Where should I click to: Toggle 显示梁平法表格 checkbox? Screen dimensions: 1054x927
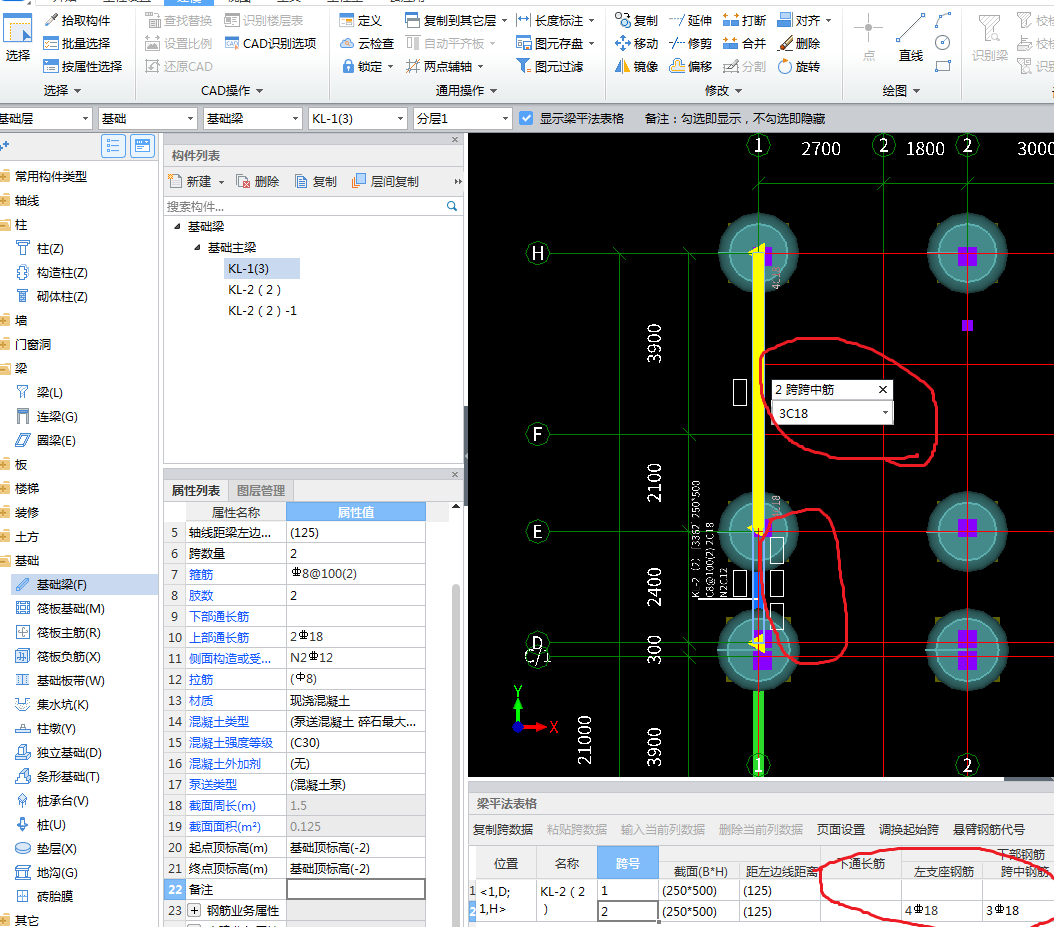pos(526,118)
